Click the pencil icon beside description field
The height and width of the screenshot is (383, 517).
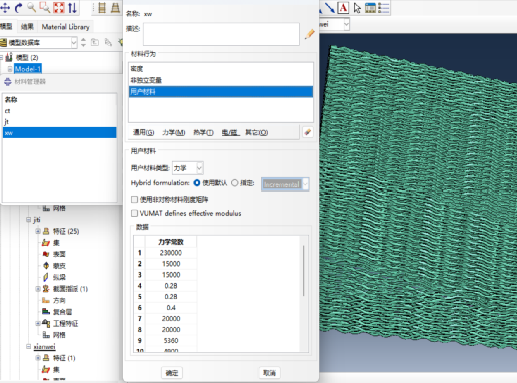[309, 34]
